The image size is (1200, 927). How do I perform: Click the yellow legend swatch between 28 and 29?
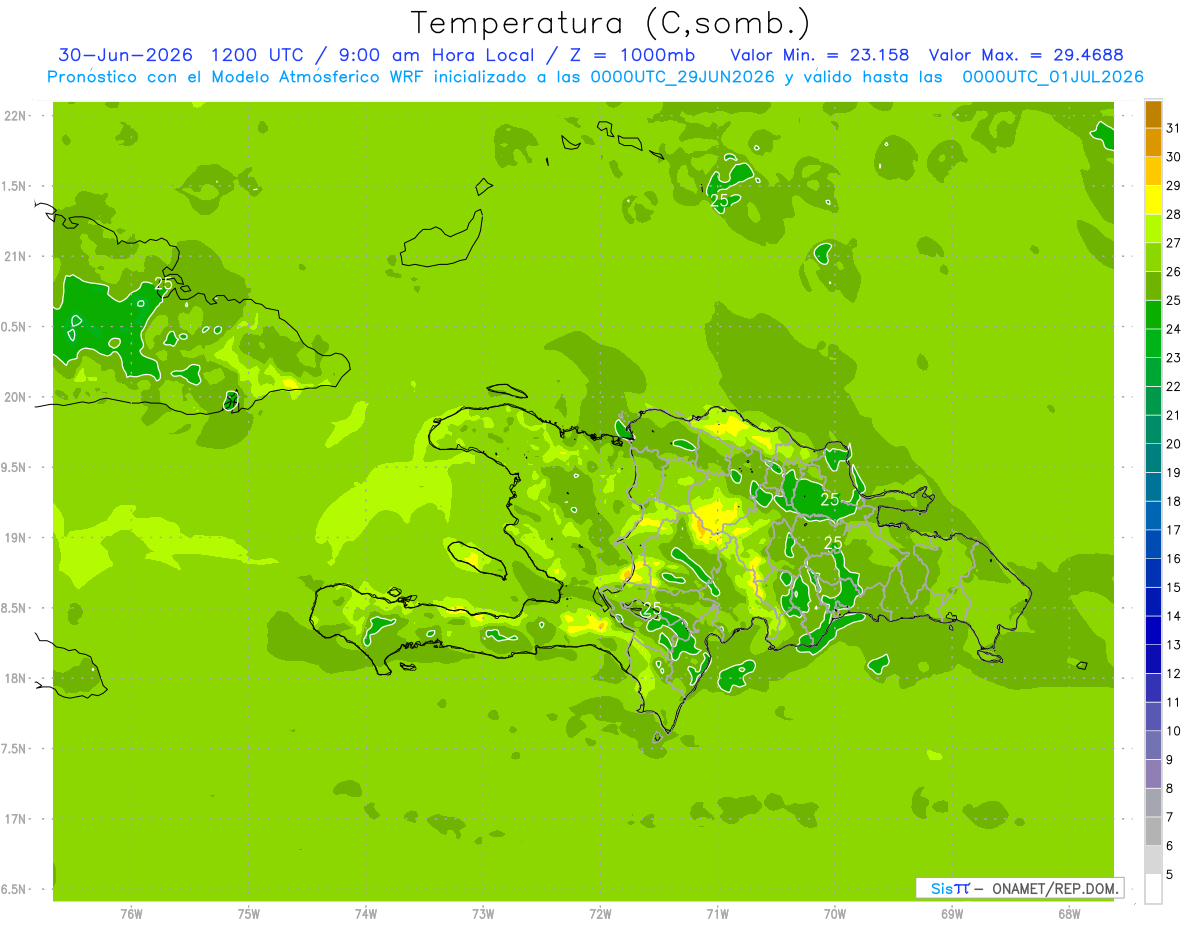click(1153, 200)
